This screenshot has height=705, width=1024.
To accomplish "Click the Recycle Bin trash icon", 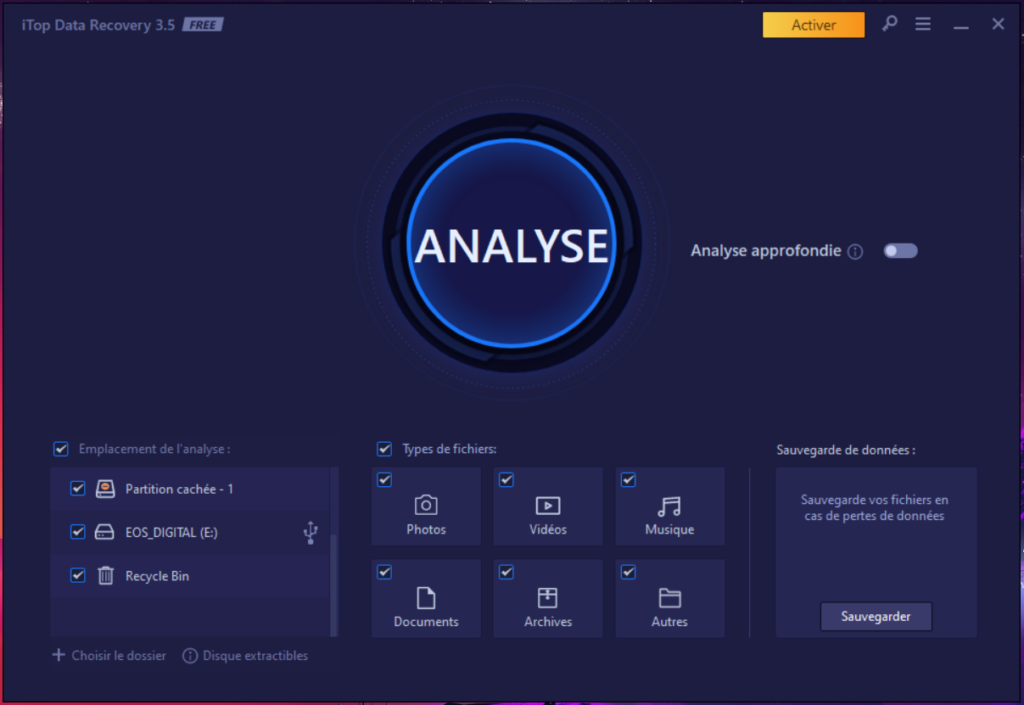I will point(105,575).
